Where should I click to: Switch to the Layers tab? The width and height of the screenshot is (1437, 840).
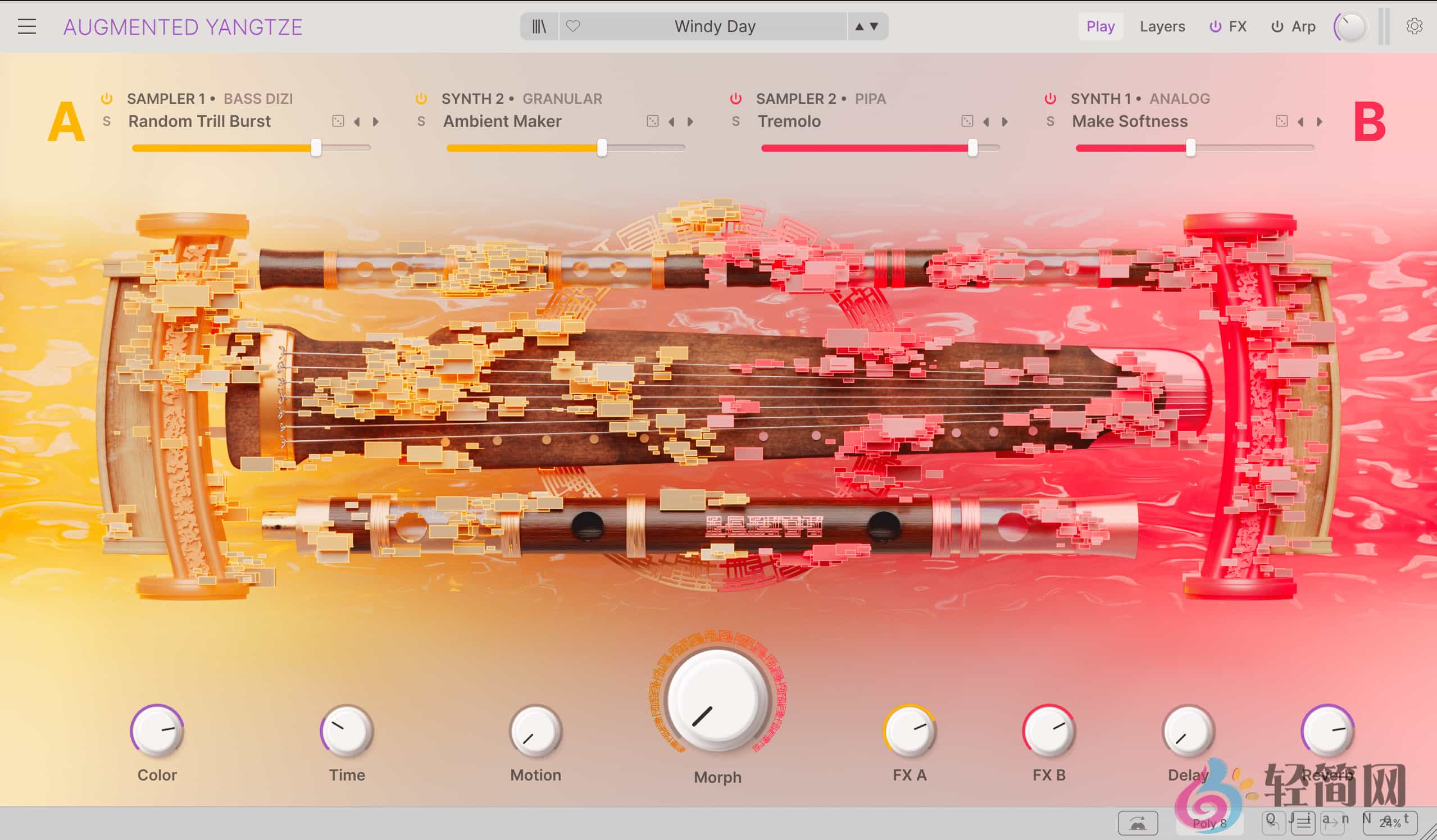coord(1162,27)
